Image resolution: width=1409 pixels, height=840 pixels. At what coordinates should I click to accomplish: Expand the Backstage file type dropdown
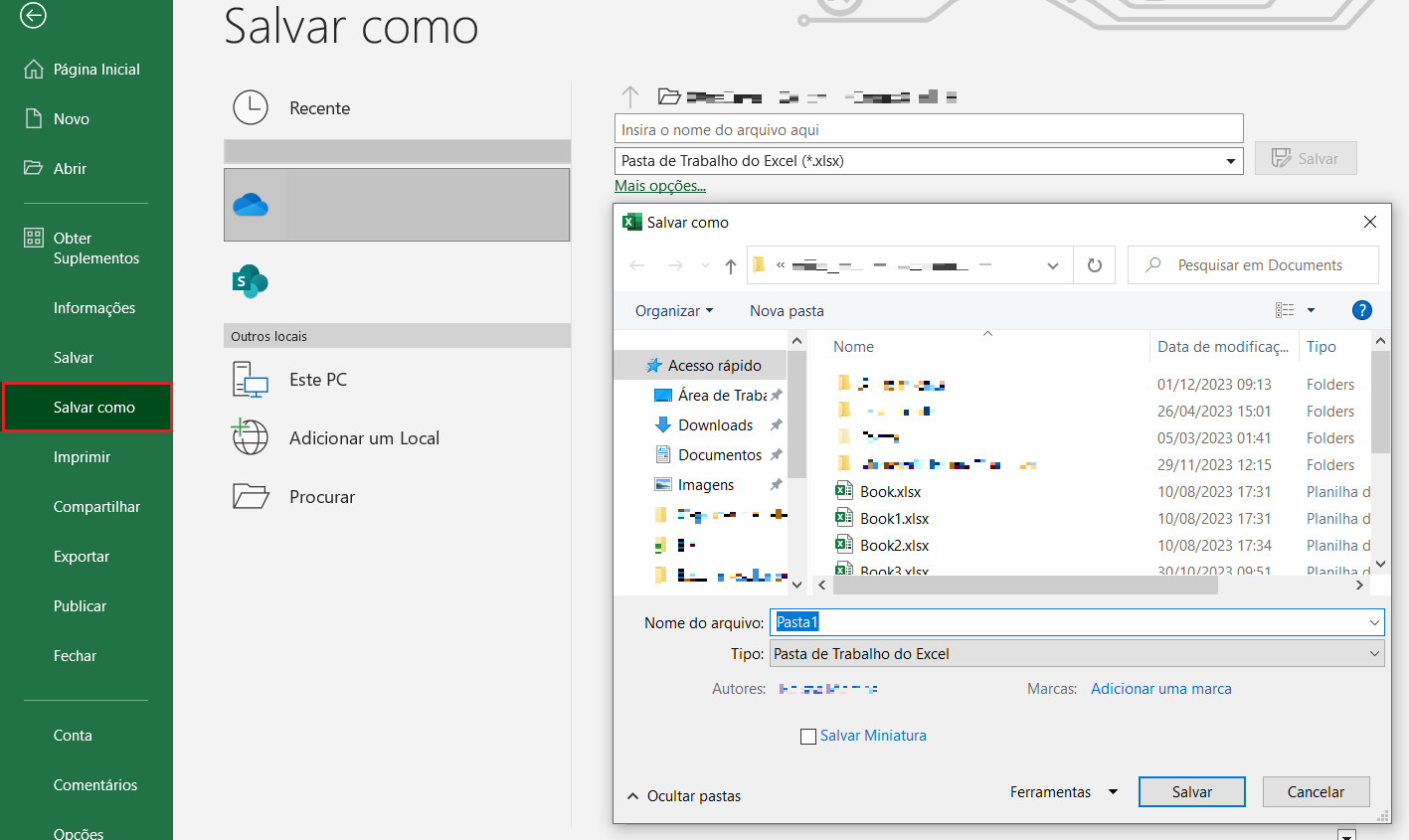[x=1231, y=161]
